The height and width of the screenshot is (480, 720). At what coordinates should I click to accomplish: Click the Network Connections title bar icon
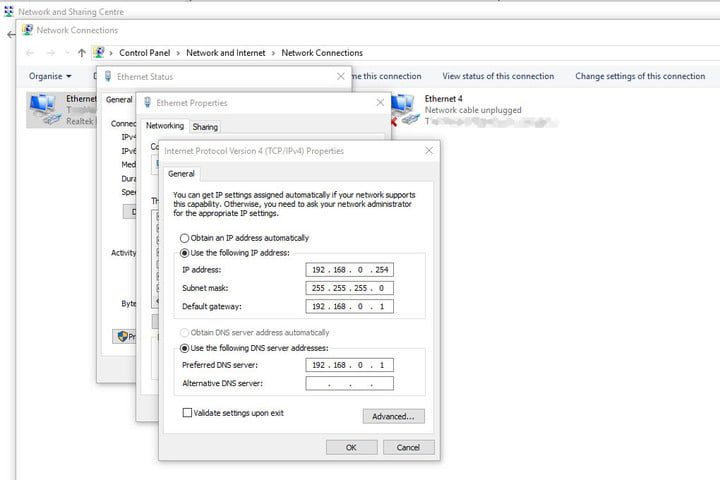27,31
